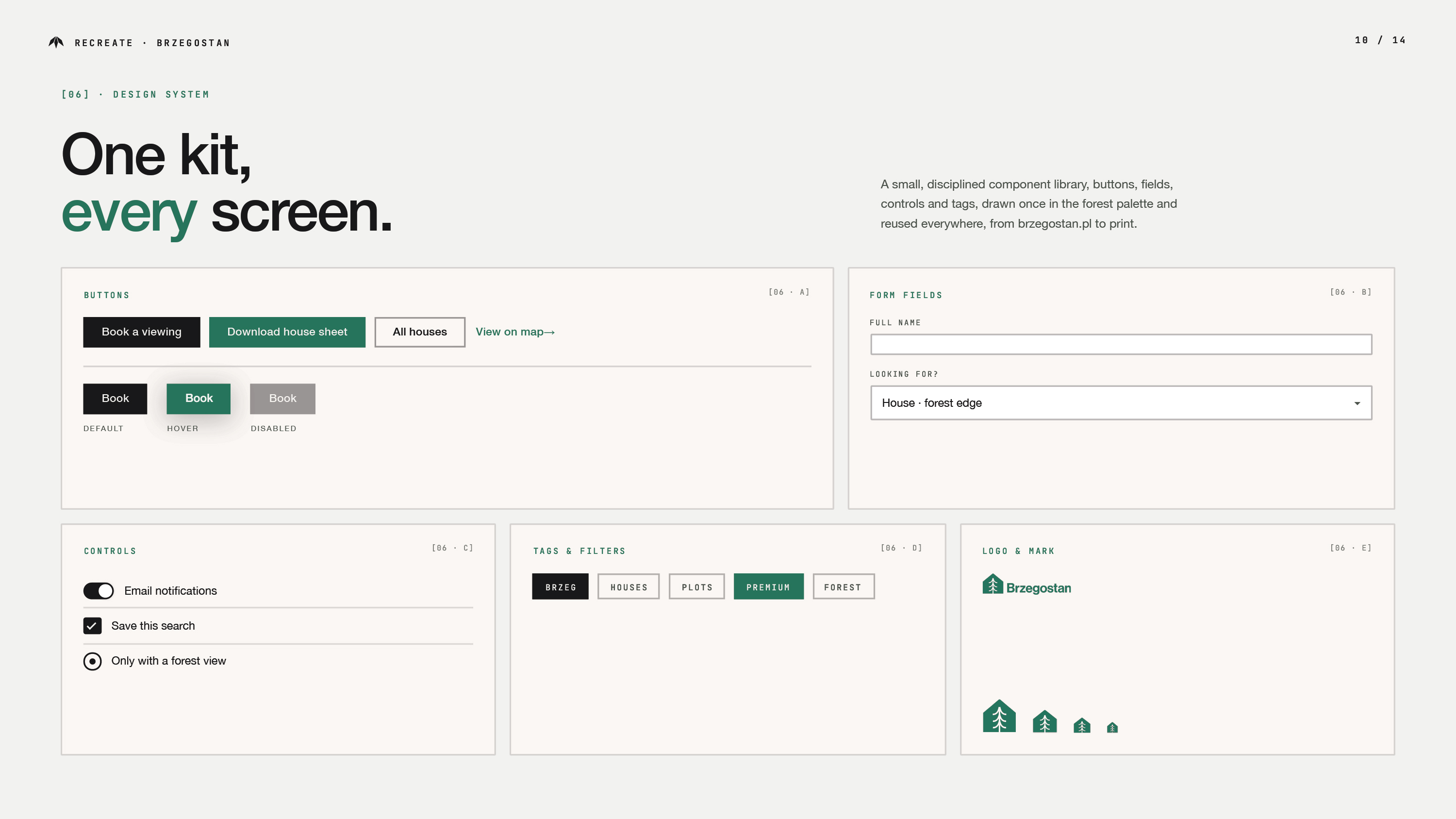This screenshot has height=819, width=1456.
Task: Select the largest house-tree mark
Action: [999, 716]
